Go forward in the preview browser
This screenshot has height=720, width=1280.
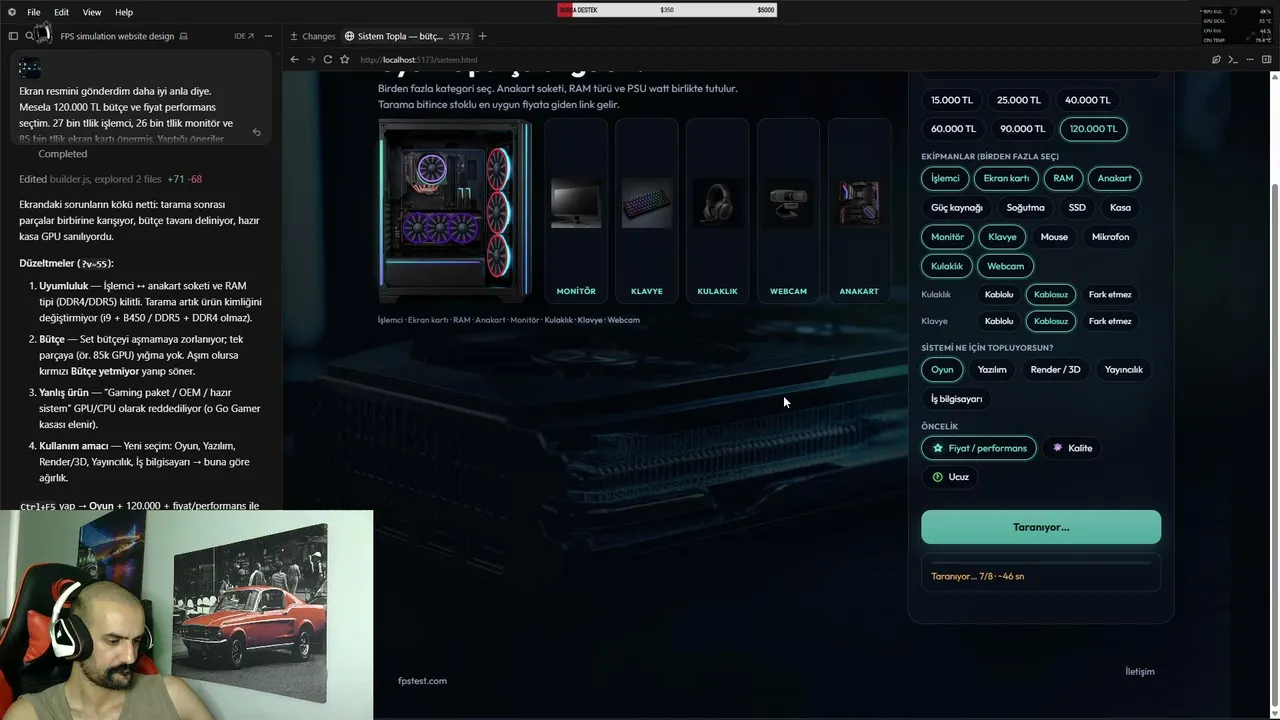point(311,59)
